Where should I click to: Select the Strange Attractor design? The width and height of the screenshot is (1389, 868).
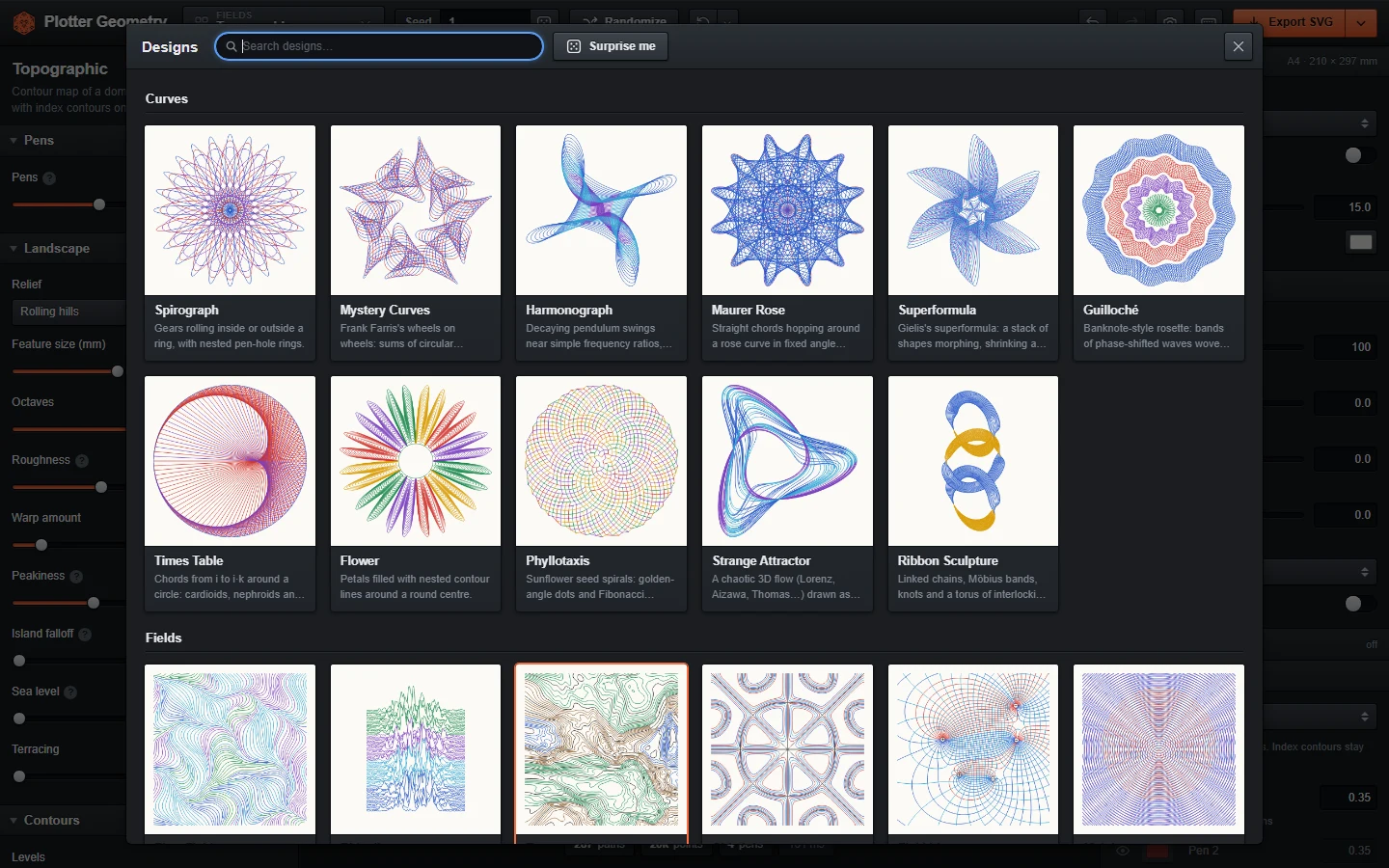click(x=787, y=494)
